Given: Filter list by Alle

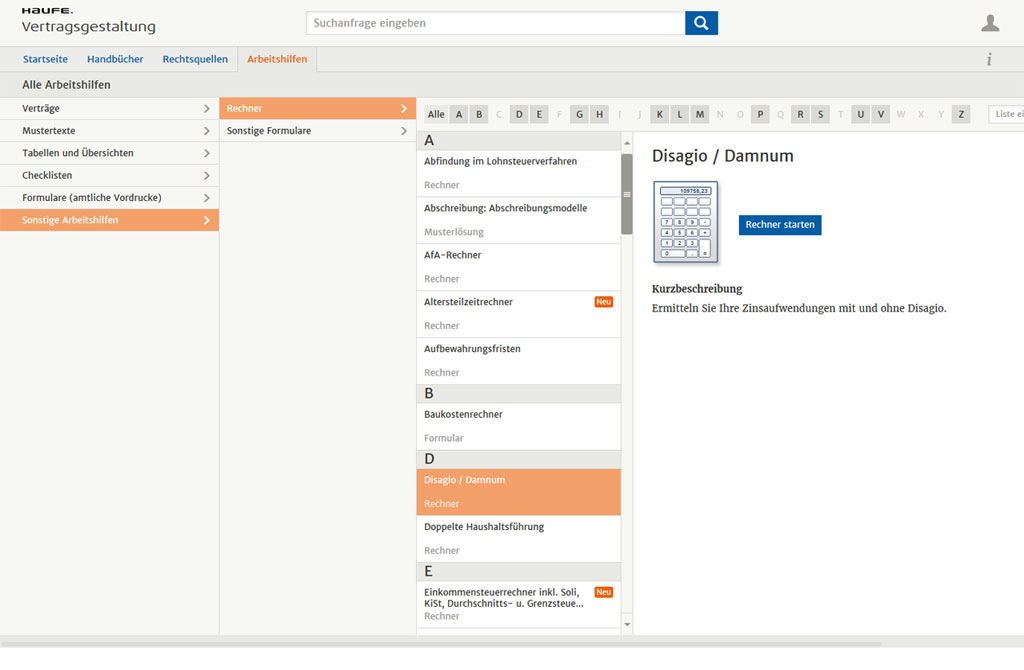Looking at the screenshot, I should [436, 114].
